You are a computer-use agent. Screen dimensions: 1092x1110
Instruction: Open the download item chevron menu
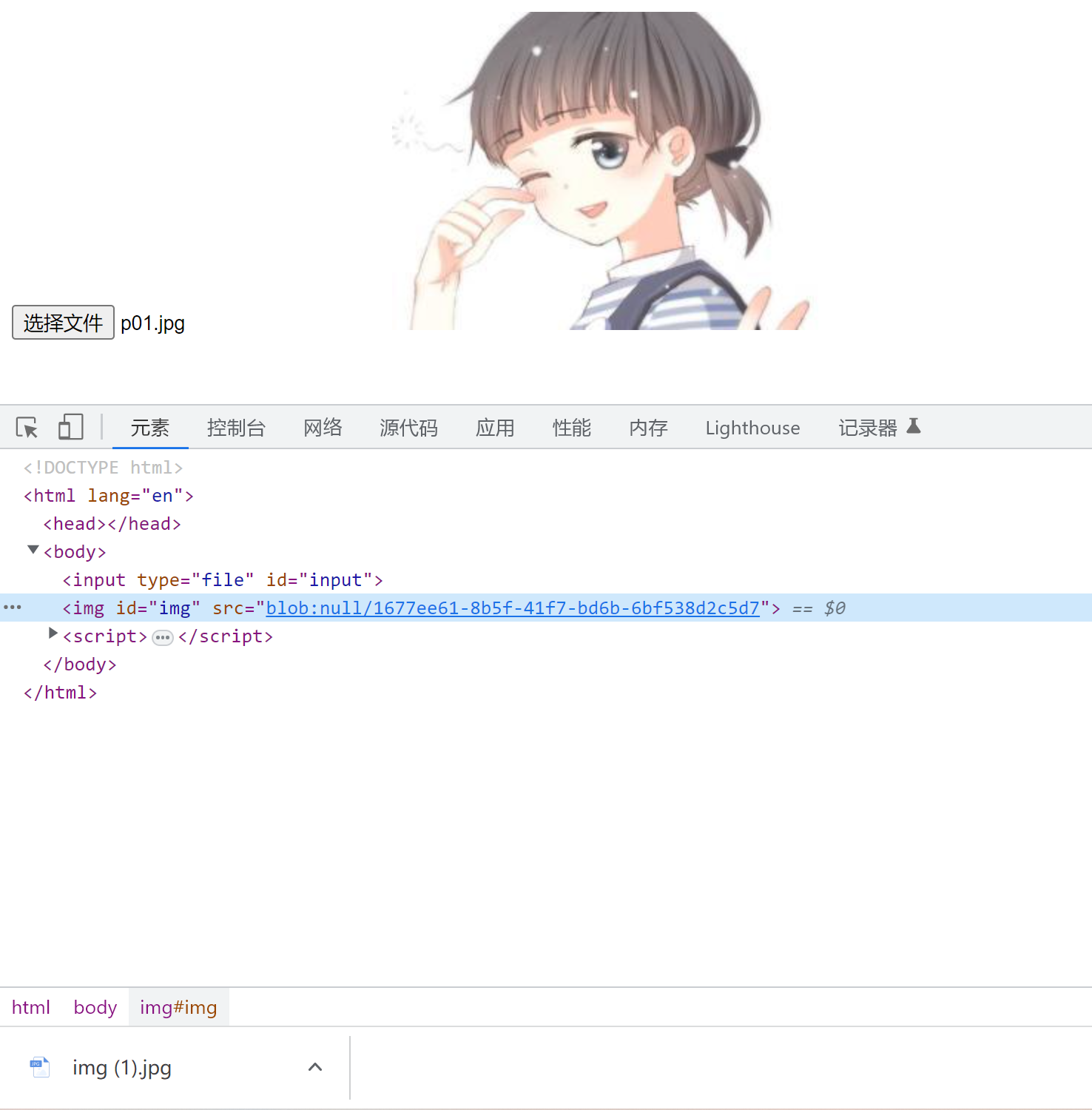click(315, 1067)
